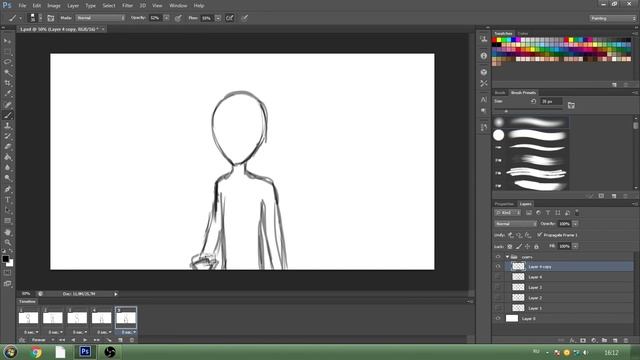Screen dimensions: 640x360
Task: Hide the Layer 4 copy layer
Action: [498, 267]
